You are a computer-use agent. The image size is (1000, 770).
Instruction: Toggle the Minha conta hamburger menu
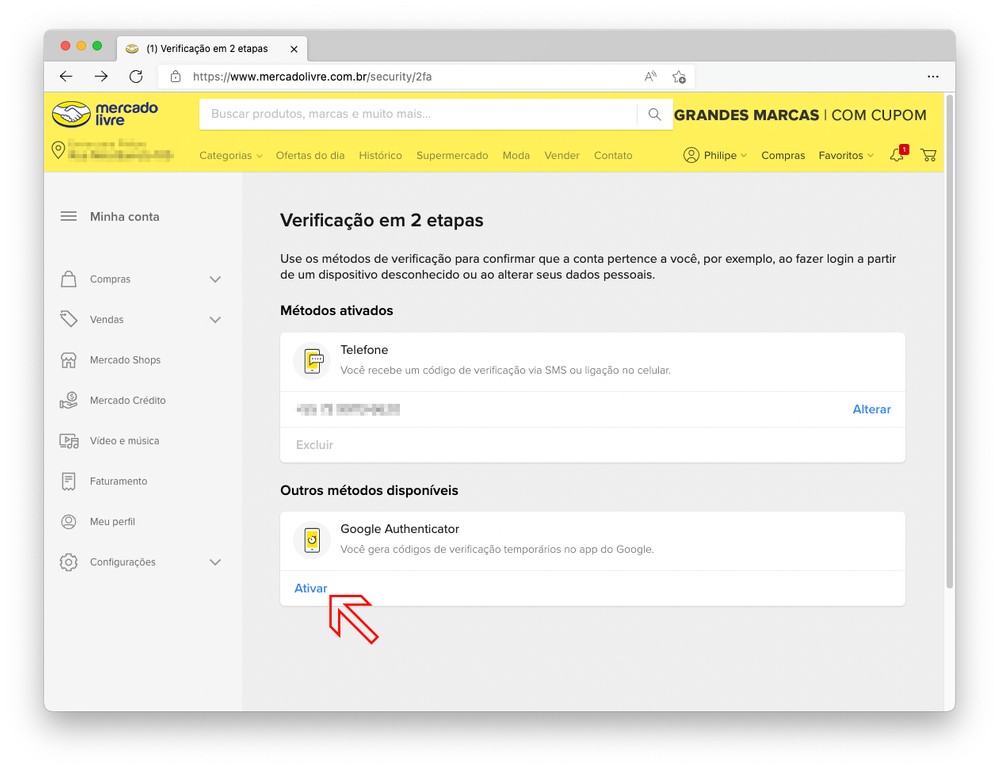coord(69,216)
